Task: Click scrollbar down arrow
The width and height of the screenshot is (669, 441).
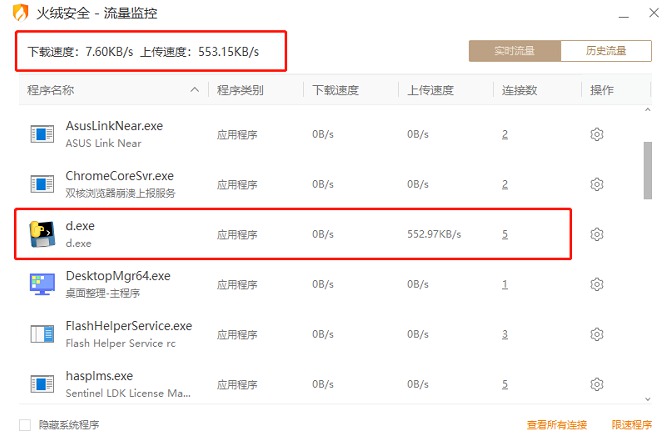Action: (x=648, y=399)
